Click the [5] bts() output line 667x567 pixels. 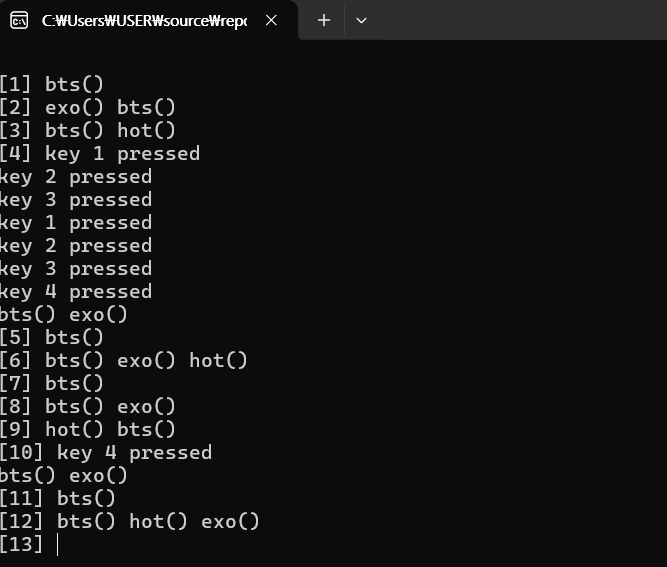[x=51, y=337]
